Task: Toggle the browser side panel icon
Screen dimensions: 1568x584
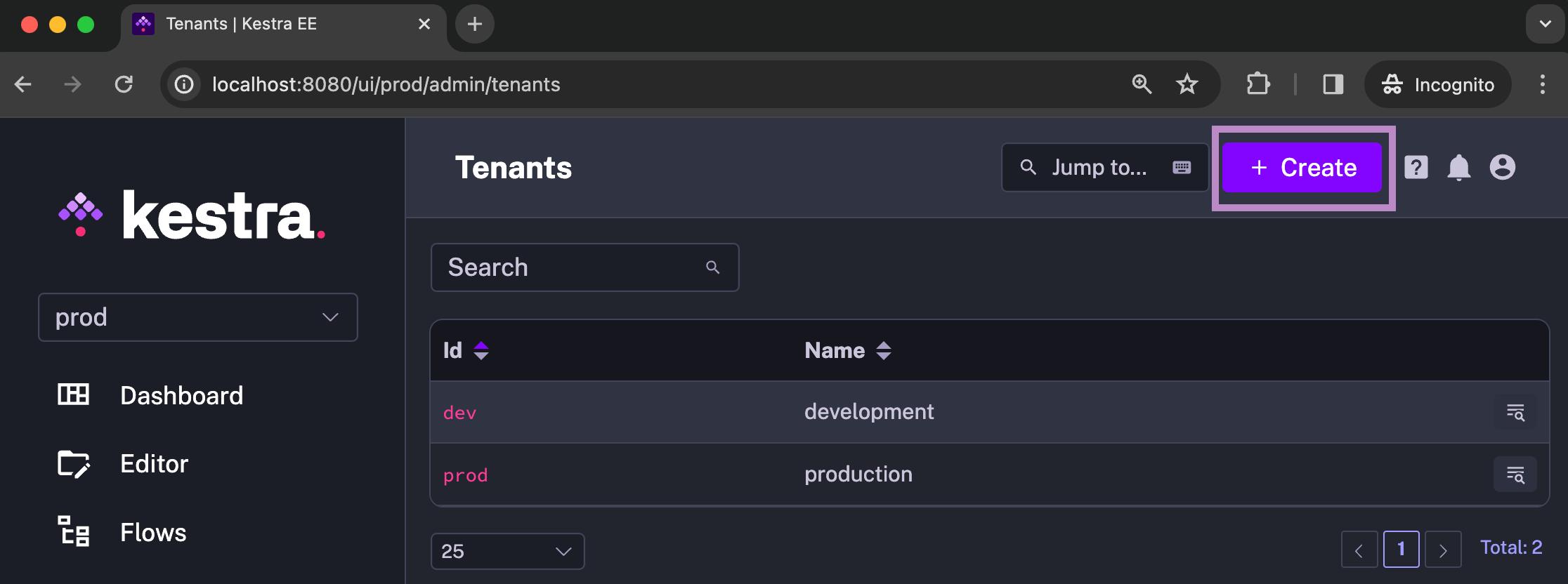Action: click(x=1333, y=84)
